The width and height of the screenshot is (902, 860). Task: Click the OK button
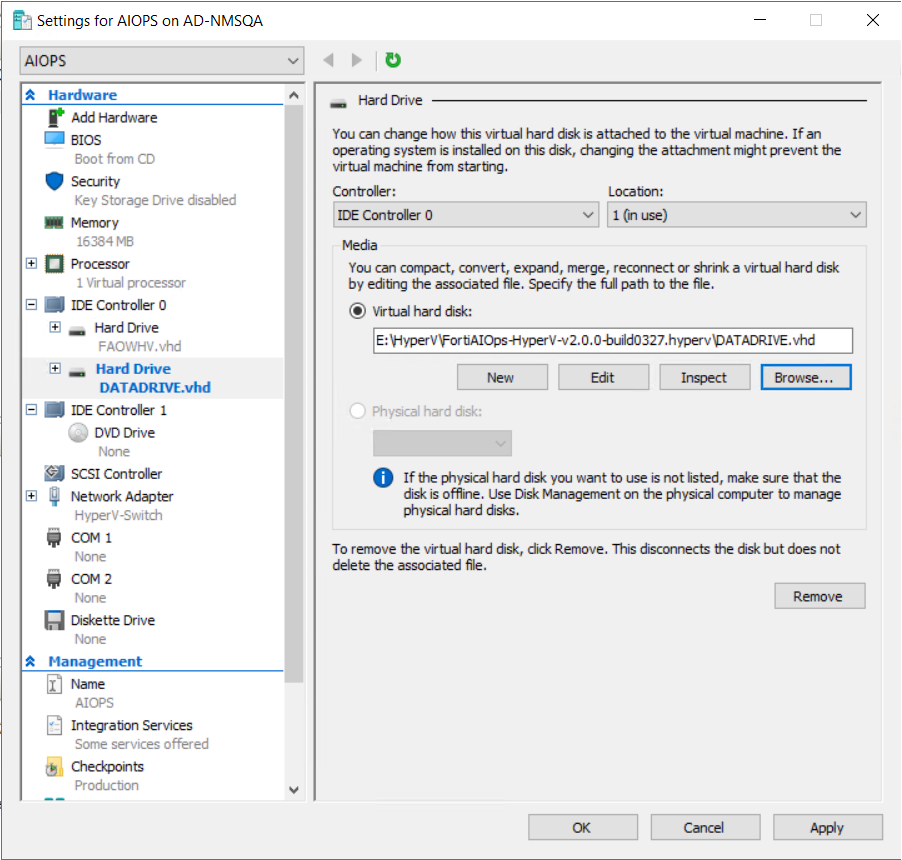click(583, 827)
